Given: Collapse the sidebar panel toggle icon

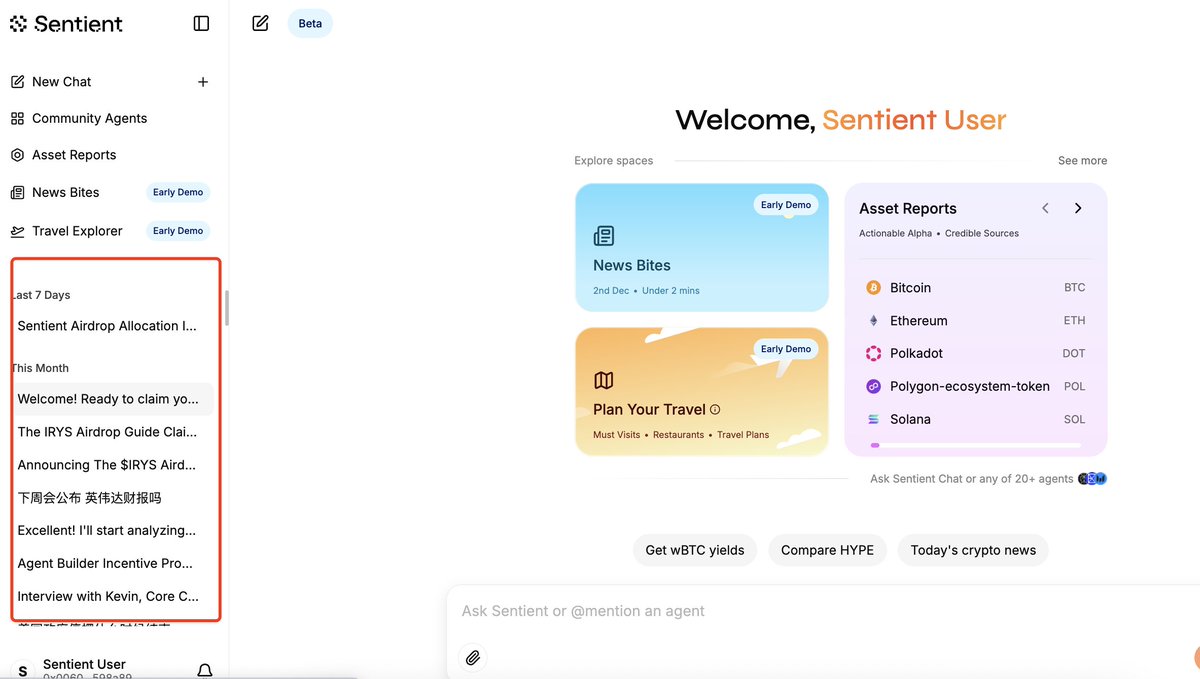Looking at the screenshot, I should tap(201, 23).
